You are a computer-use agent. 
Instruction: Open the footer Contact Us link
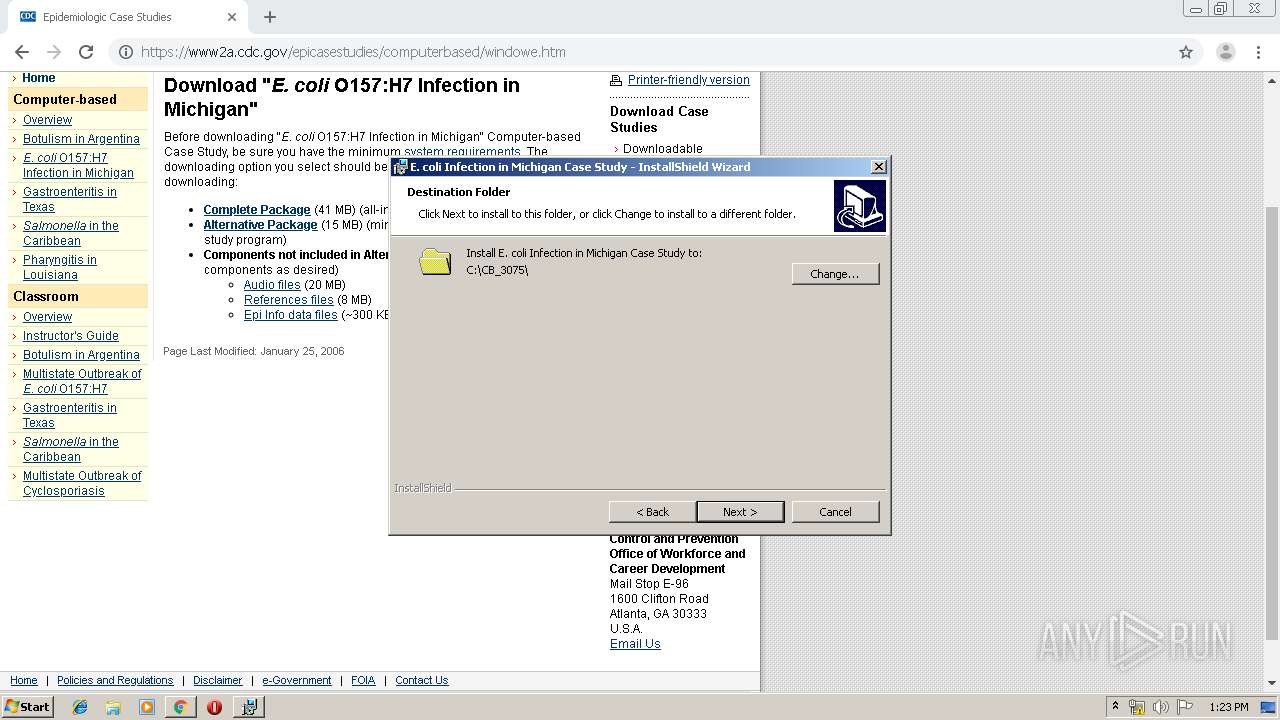(x=421, y=680)
